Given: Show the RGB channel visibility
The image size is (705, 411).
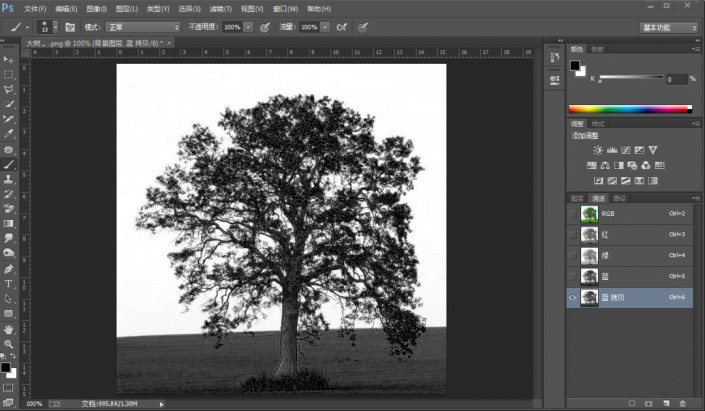Looking at the screenshot, I should click(573, 214).
